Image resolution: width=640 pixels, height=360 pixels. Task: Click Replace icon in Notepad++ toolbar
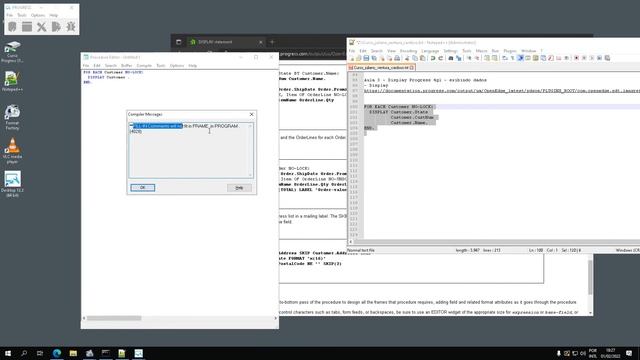(x=458, y=58)
